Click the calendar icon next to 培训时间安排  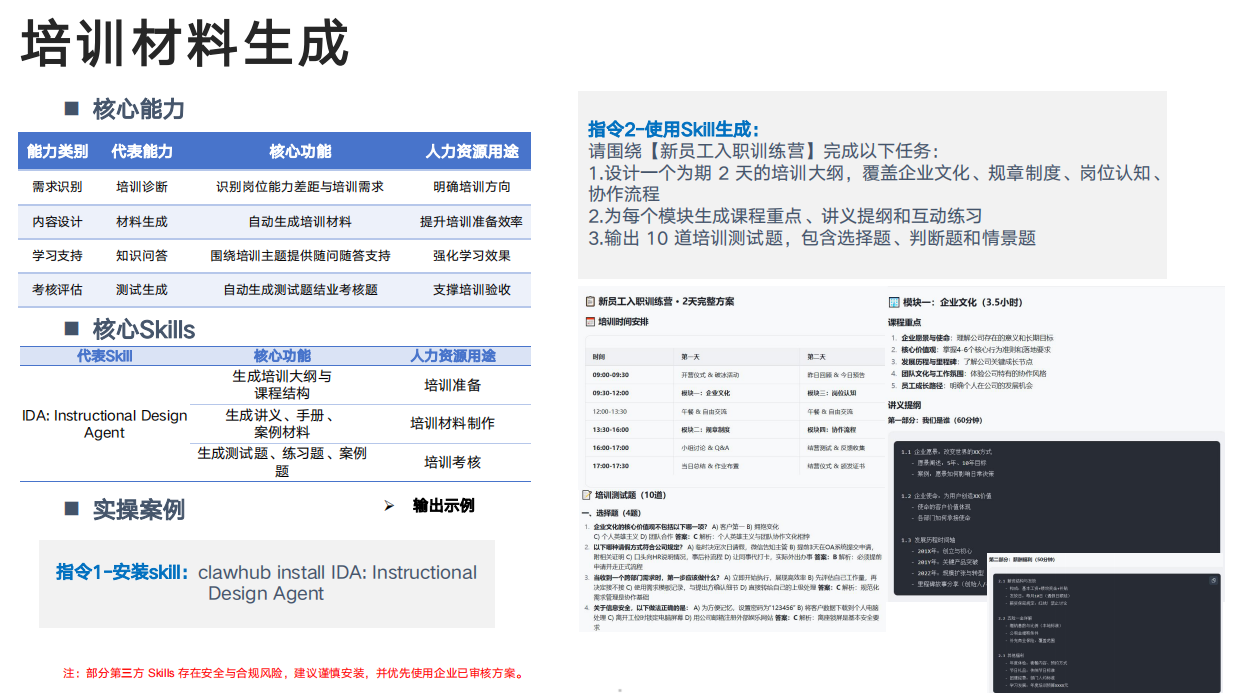pos(589,322)
